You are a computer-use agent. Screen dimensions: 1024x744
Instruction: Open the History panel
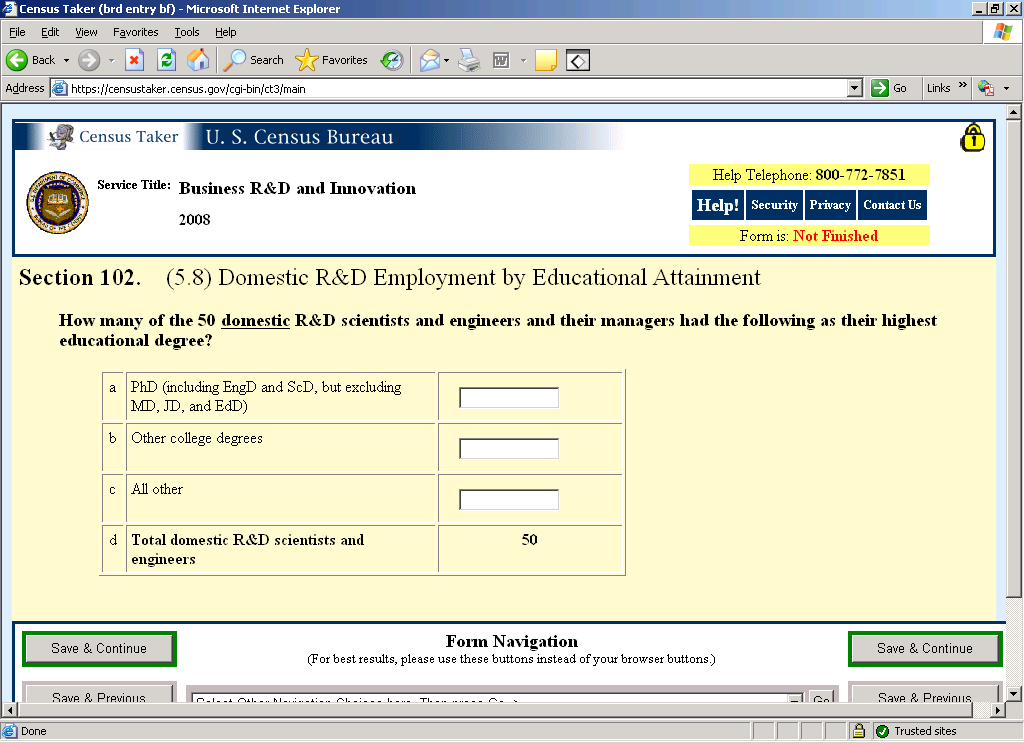click(391, 60)
